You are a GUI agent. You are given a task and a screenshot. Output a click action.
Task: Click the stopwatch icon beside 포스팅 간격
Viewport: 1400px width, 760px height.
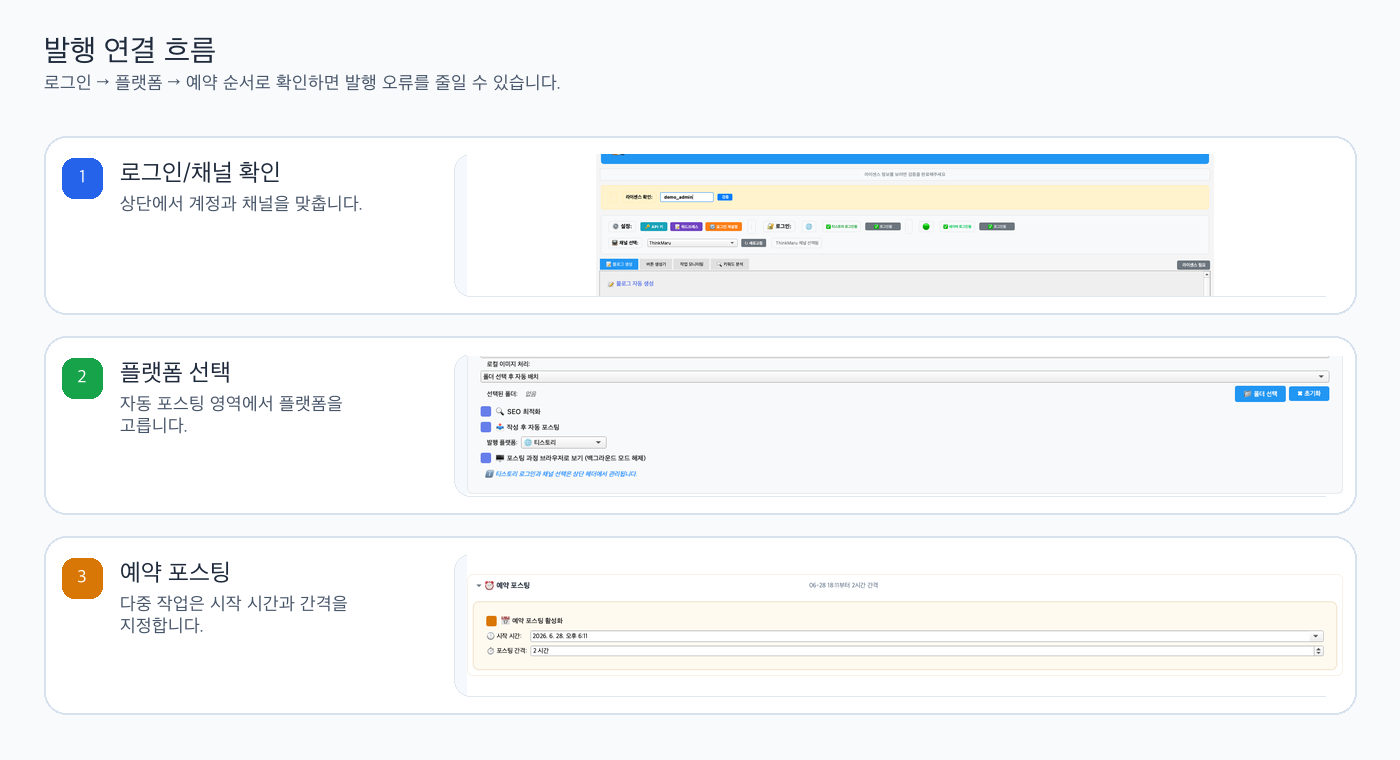490,651
